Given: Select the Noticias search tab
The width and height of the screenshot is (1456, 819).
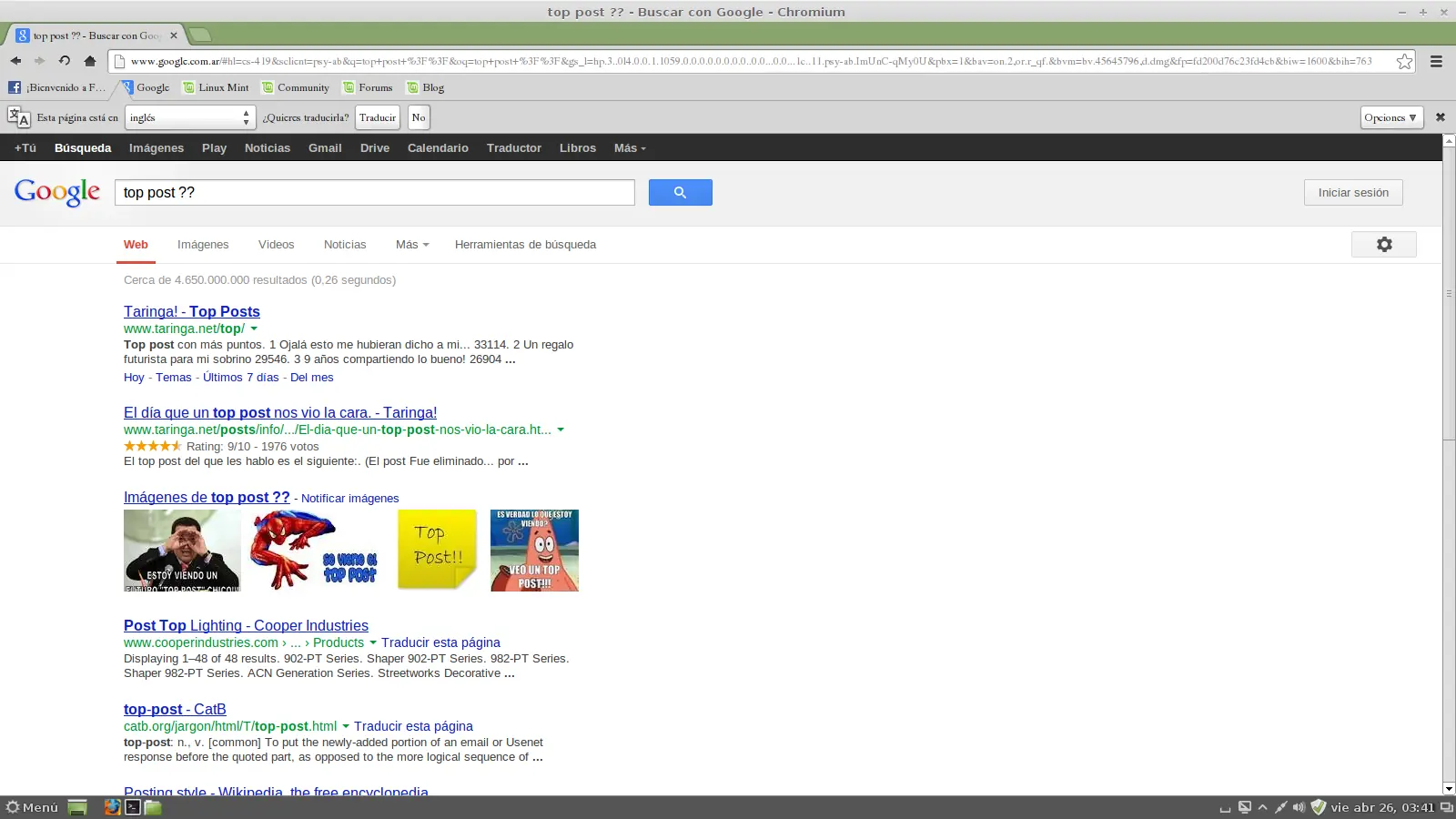Looking at the screenshot, I should [345, 245].
